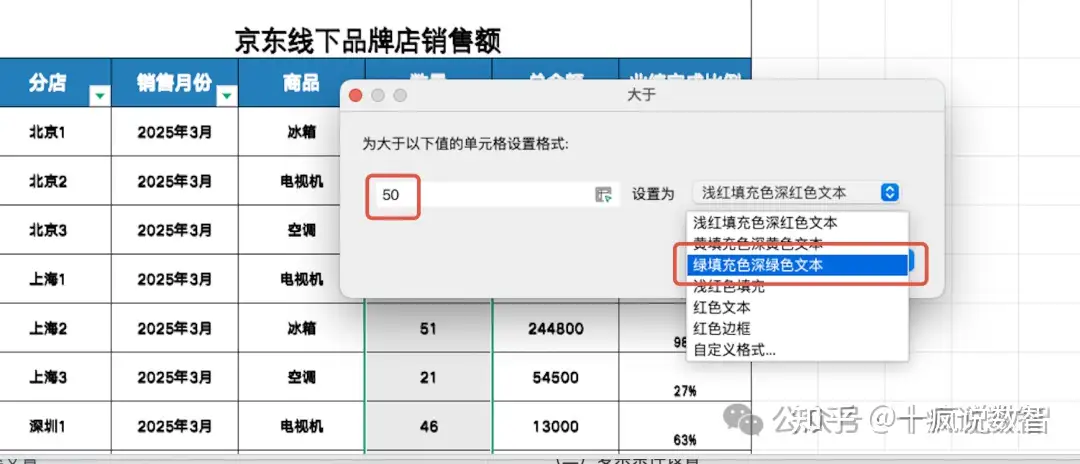
Task: Select 2025年3月 in the 北京1 row
Action: (175, 132)
